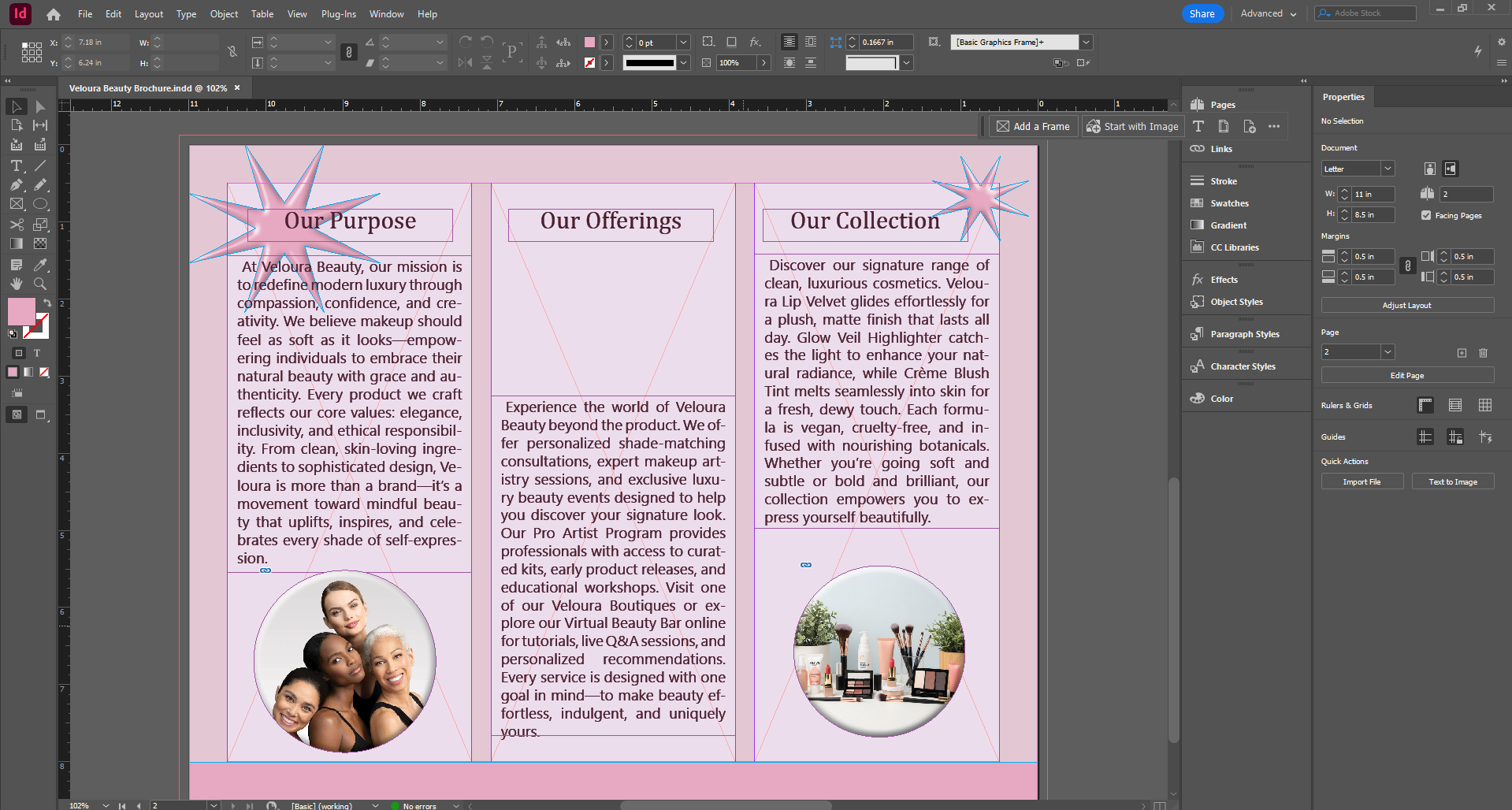Click the stroke swatch in toolbox

coord(39,329)
